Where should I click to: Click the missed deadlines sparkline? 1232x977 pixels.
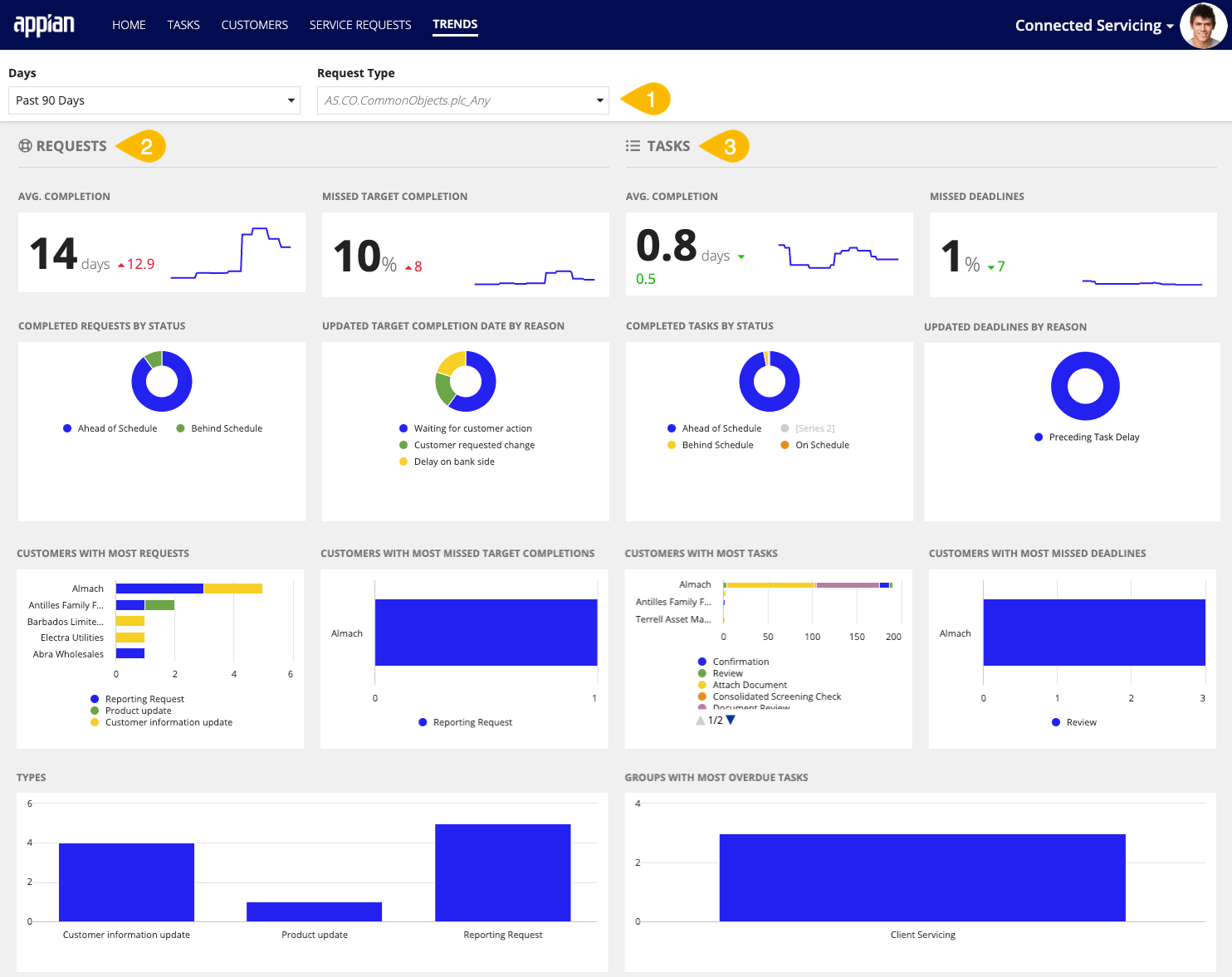tap(1142, 282)
